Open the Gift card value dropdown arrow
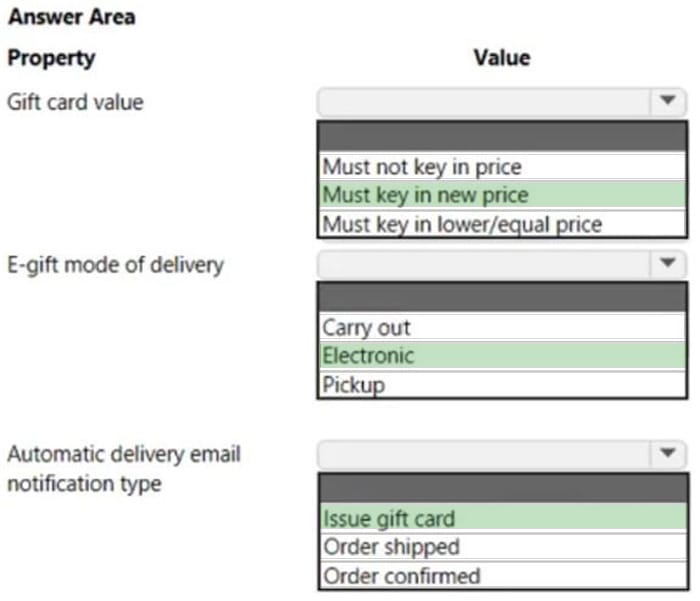This screenshot has height=601, width=700. (667, 101)
